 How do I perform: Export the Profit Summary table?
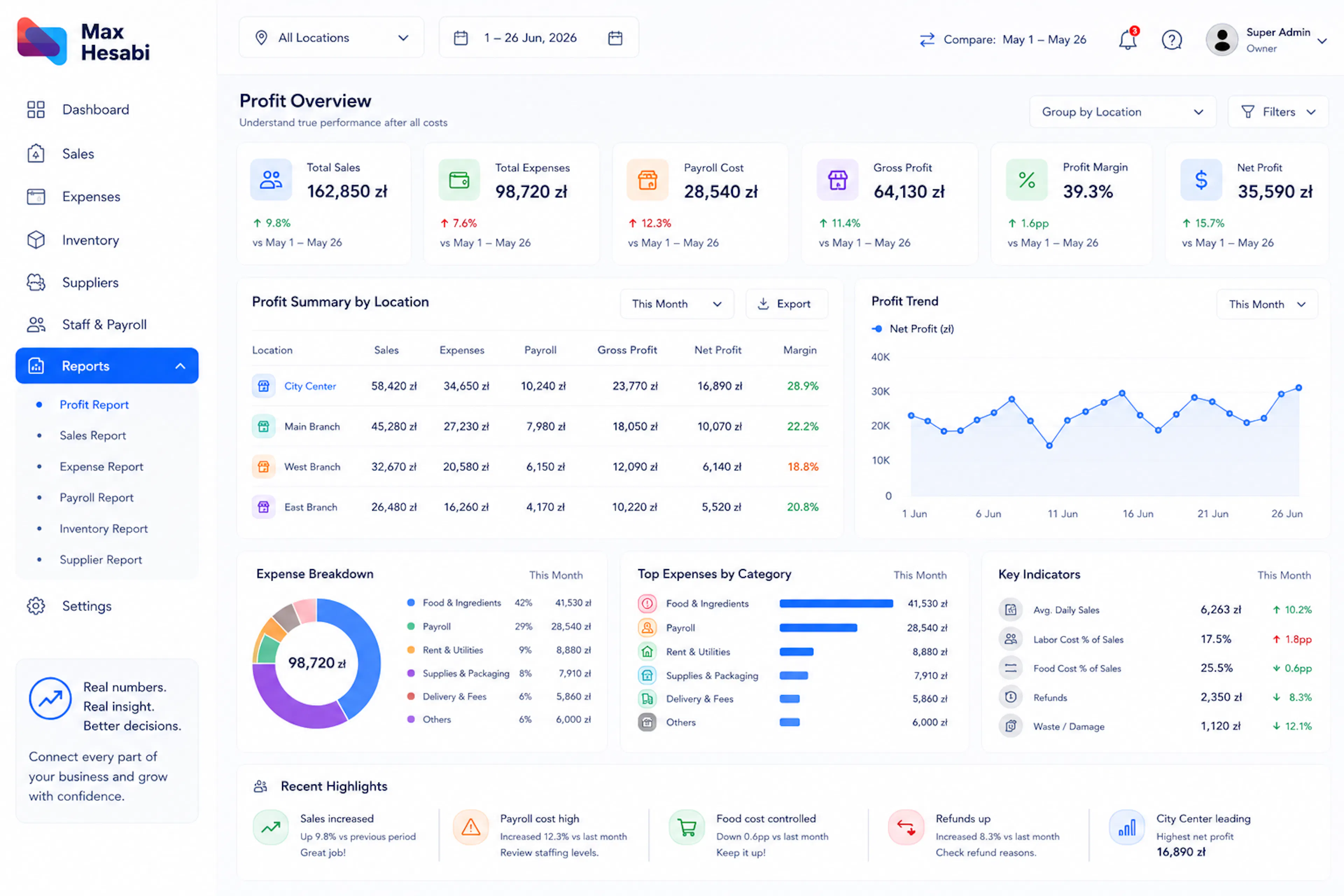(786, 304)
